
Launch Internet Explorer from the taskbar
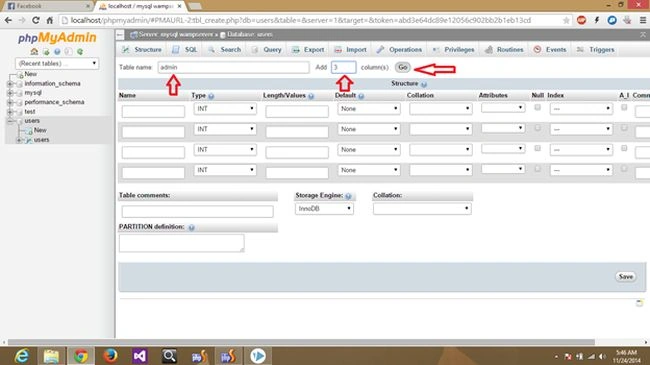22,356
